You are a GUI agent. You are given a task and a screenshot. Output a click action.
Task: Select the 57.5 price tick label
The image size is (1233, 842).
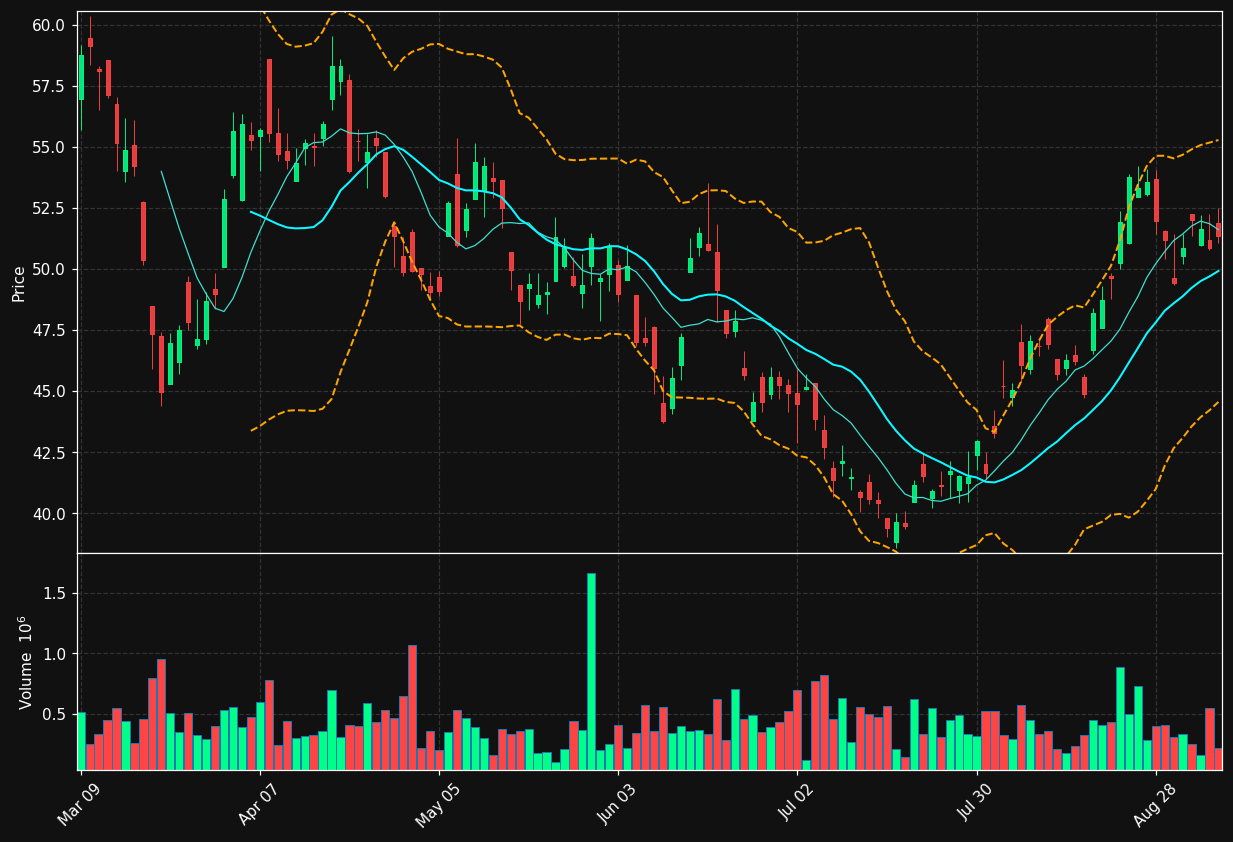pos(50,86)
